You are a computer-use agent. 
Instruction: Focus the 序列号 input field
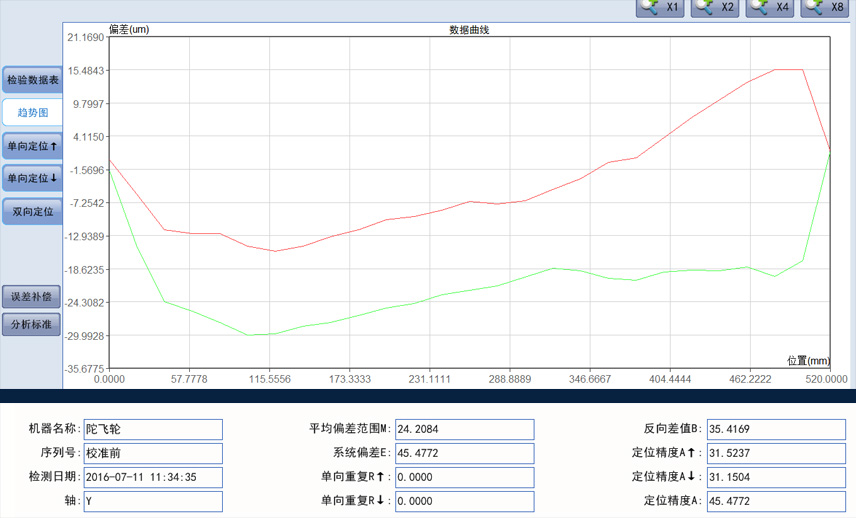[x=152, y=453]
